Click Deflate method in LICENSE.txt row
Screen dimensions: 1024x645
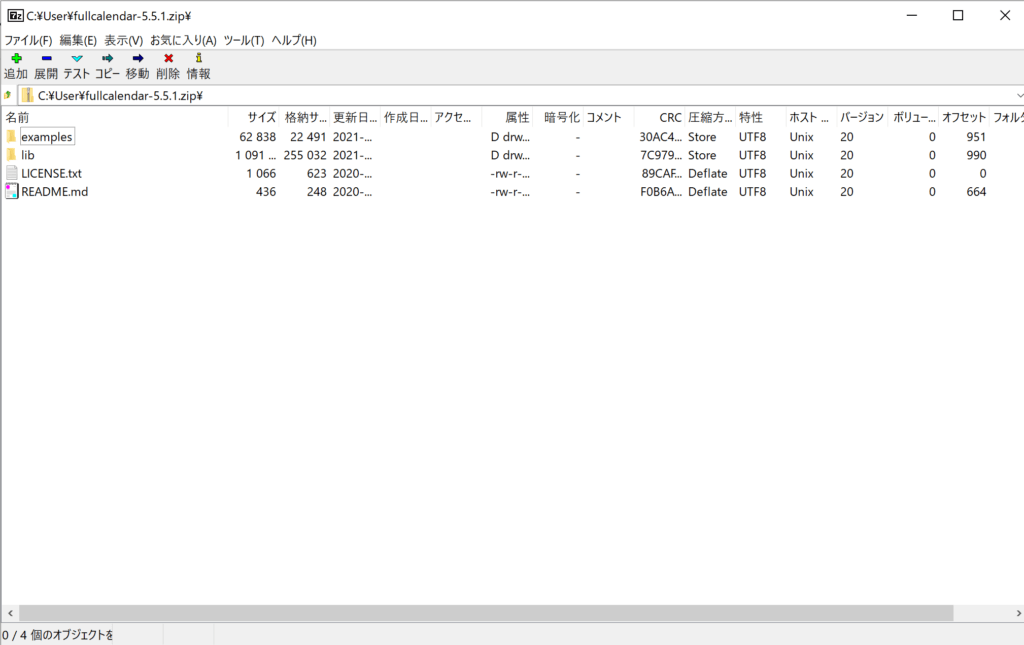pyautogui.click(x=708, y=174)
